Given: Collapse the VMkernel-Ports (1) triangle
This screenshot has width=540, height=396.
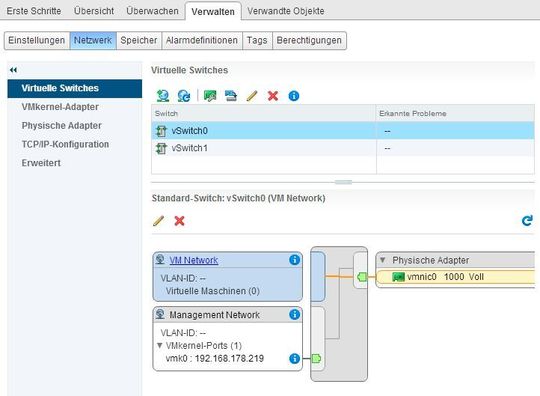Looking at the screenshot, I should pyautogui.click(x=159, y=345).
